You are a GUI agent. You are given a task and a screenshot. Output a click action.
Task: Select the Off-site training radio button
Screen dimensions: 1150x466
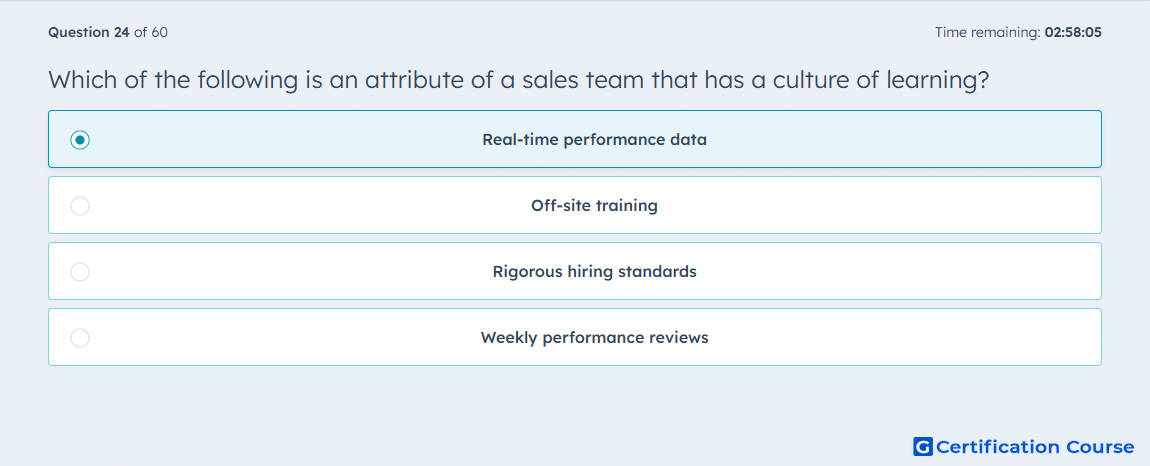click(x=80, y=205)
